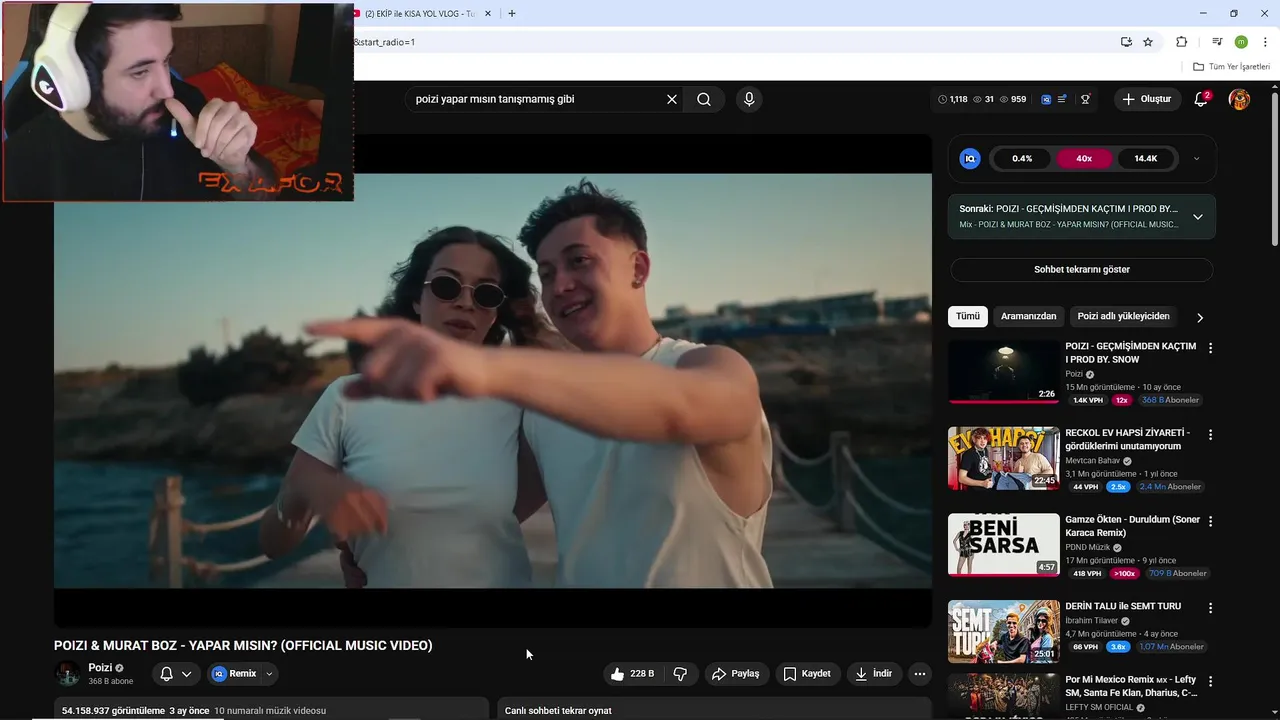Click the 1,118 stat in vidIQ bar
The width and height of the screenshot is (1280, 720).
[953, 99]
